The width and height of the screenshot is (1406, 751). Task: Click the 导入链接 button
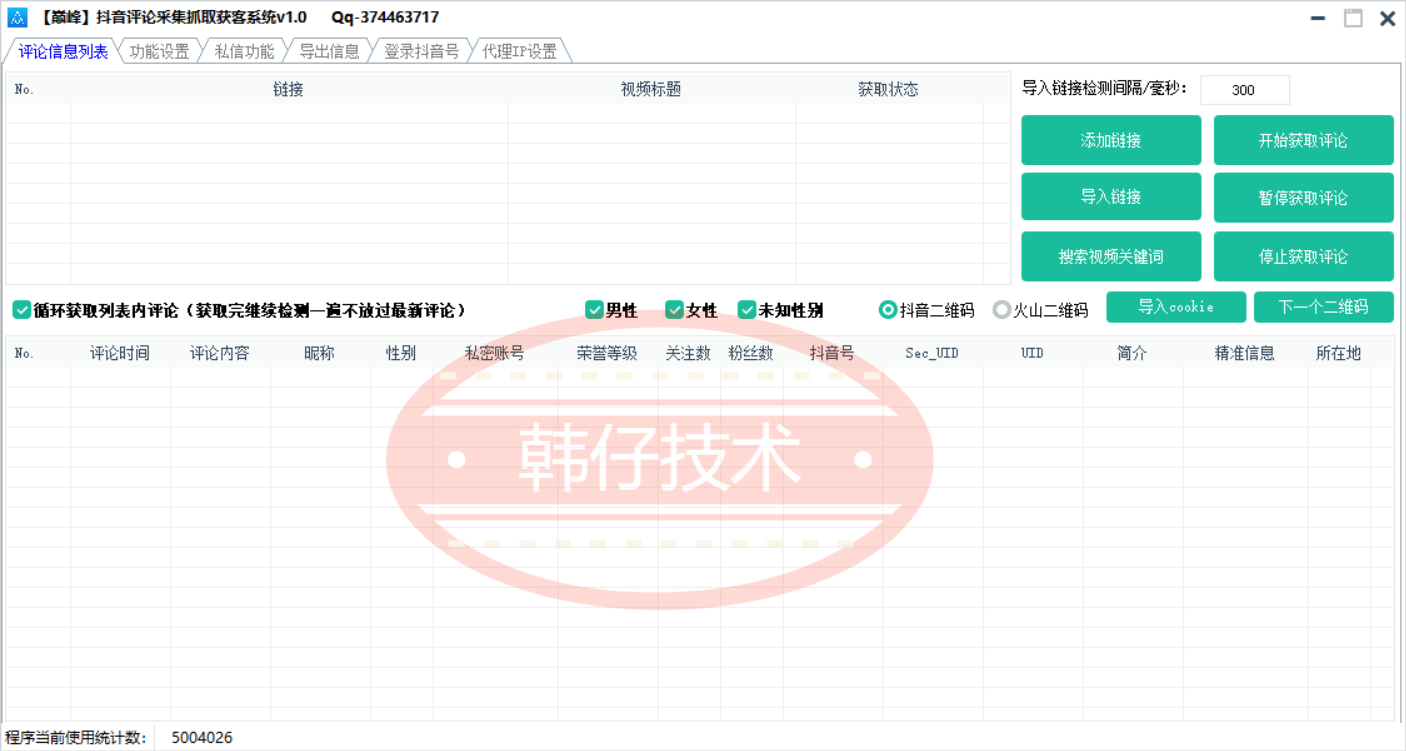1110,197
